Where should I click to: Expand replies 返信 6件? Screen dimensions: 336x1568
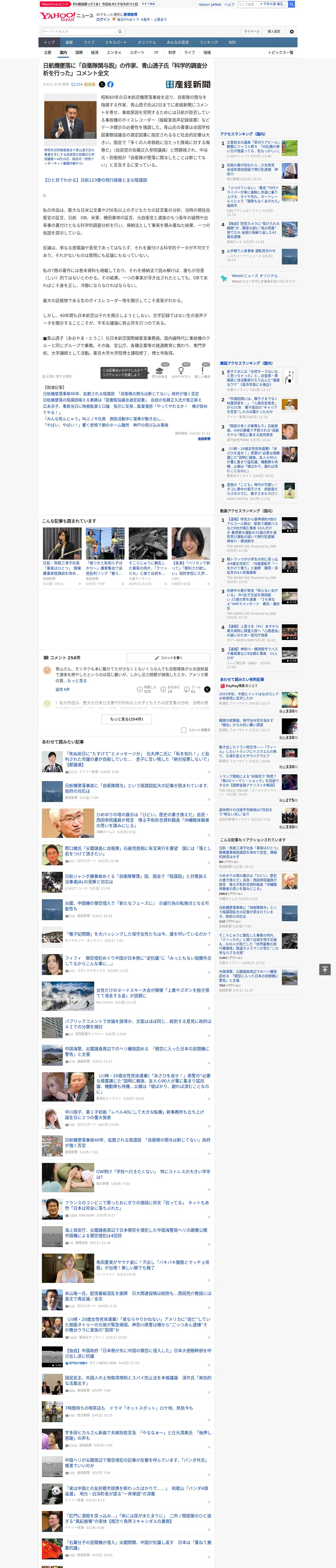63,690
